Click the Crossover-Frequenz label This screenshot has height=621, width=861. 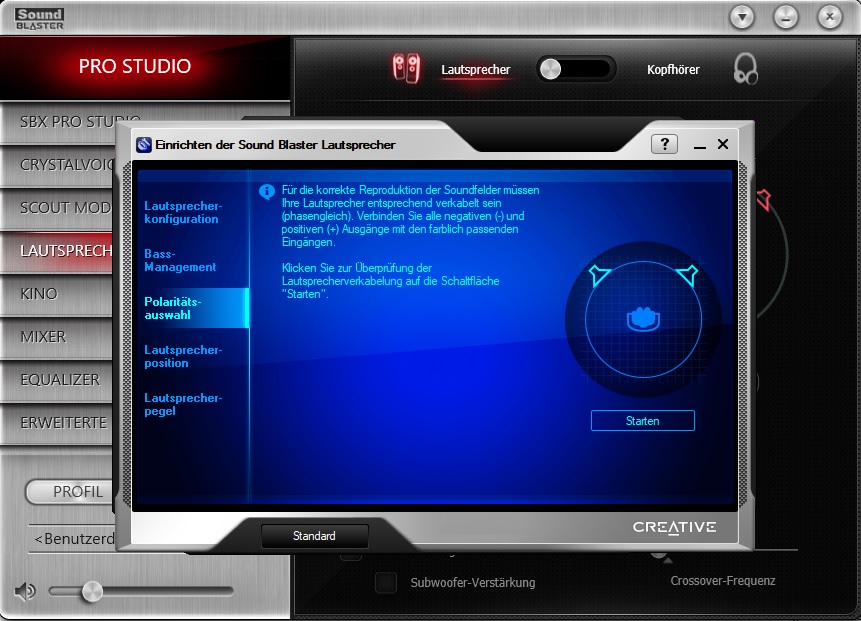point(723,581)
